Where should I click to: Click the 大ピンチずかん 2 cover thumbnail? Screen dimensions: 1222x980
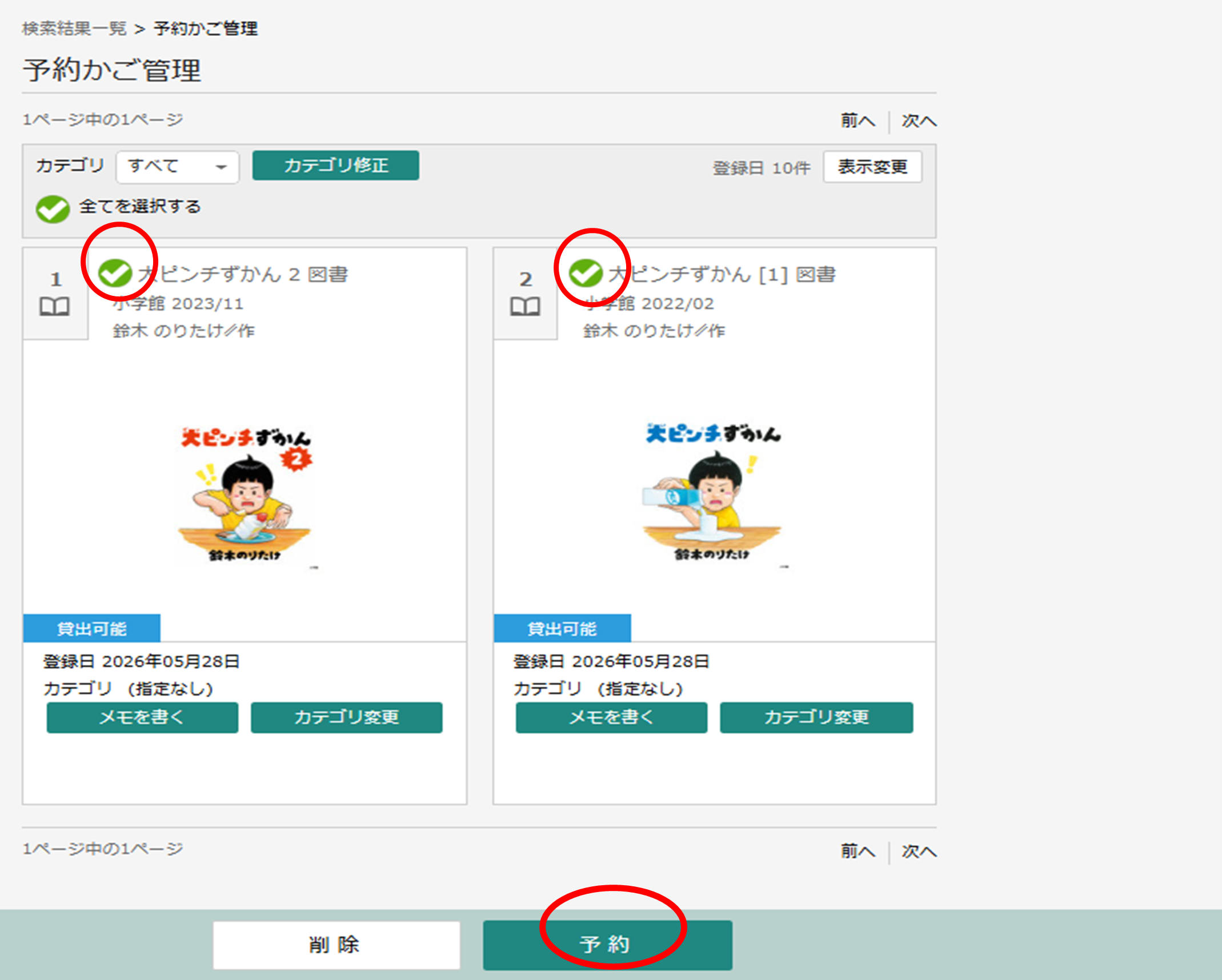coord(246,496)
